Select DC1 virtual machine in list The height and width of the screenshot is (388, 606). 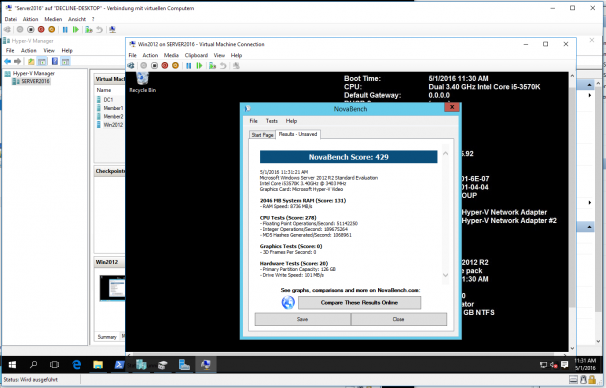pyautogui.click(x=108, y=100)
